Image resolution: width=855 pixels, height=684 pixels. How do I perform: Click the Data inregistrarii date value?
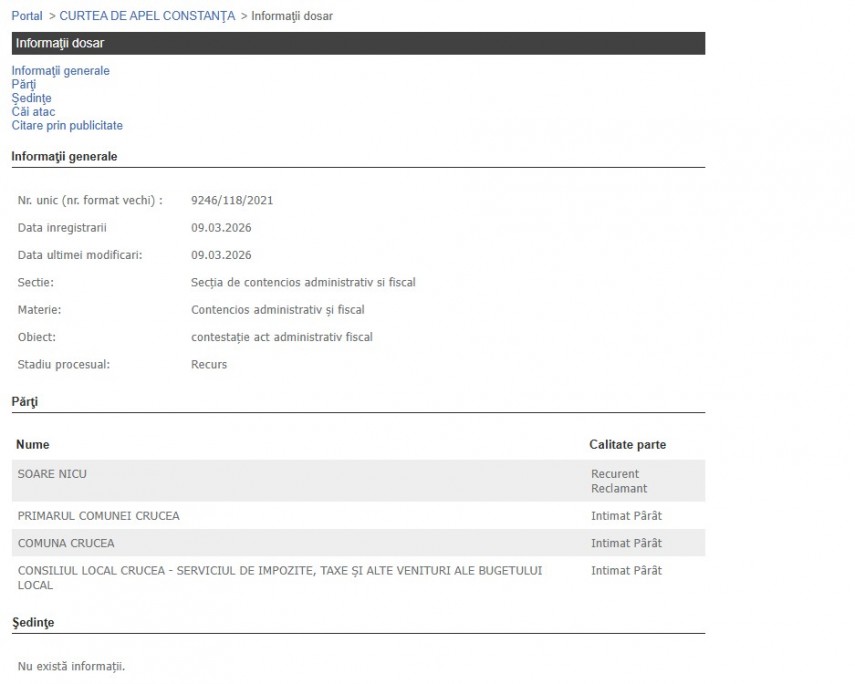click(x=221, y=228)
